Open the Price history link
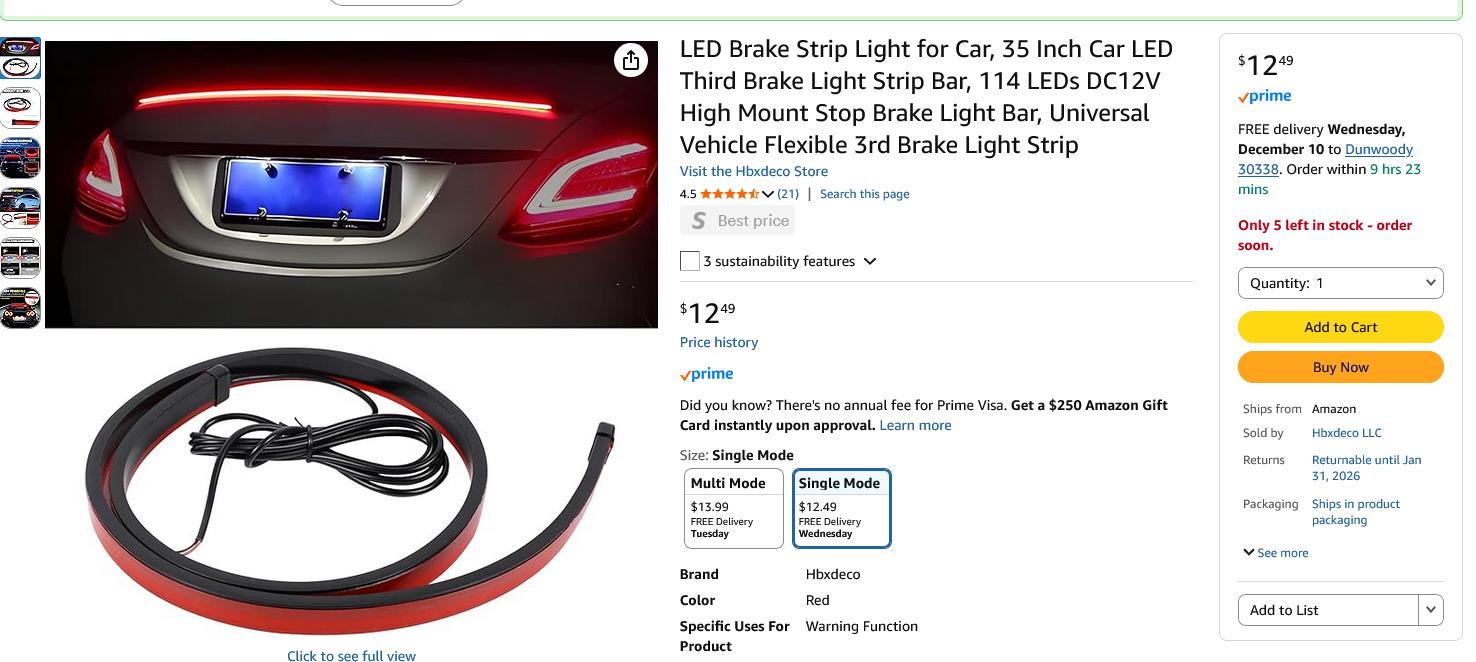 [719, 342]
